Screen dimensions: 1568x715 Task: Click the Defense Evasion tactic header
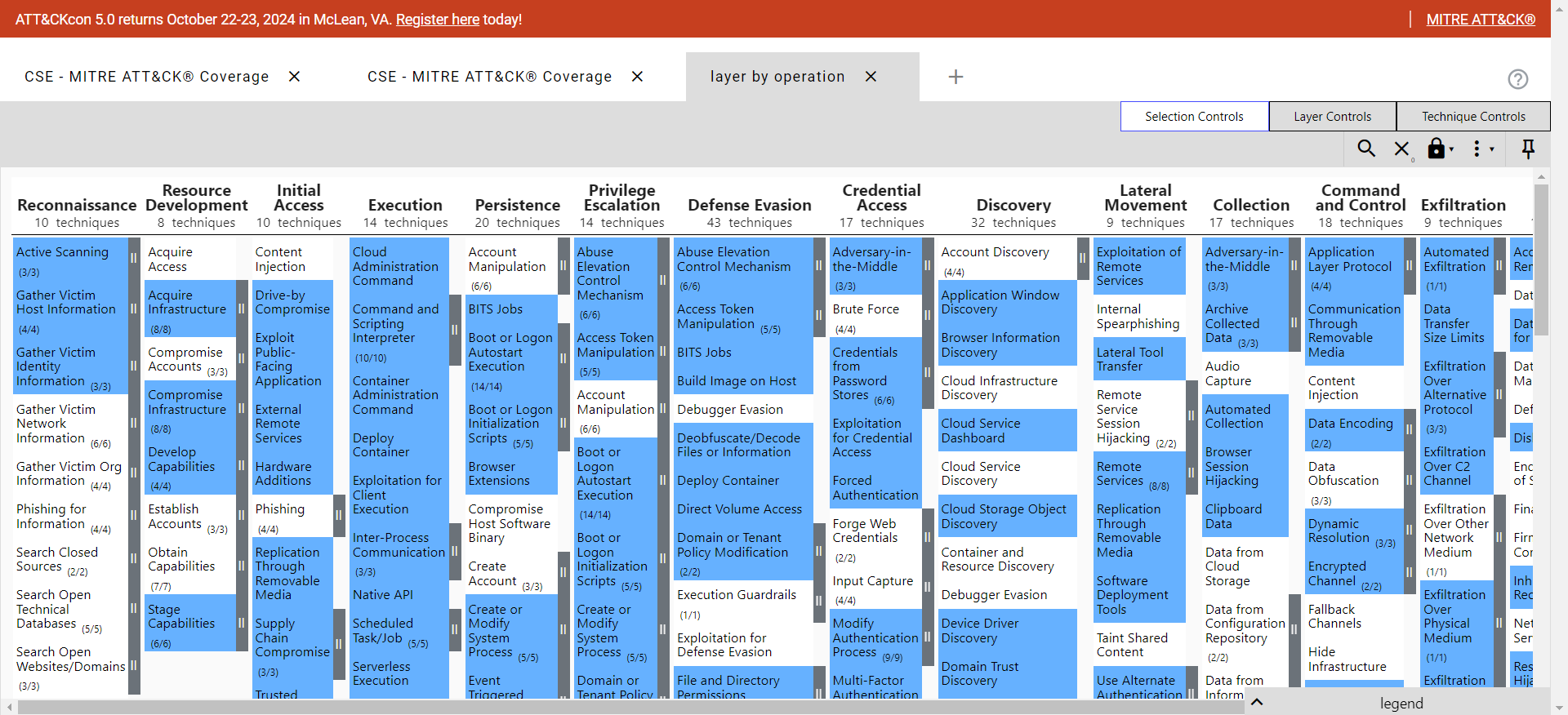pyautogui.click(x=750, y=206)
